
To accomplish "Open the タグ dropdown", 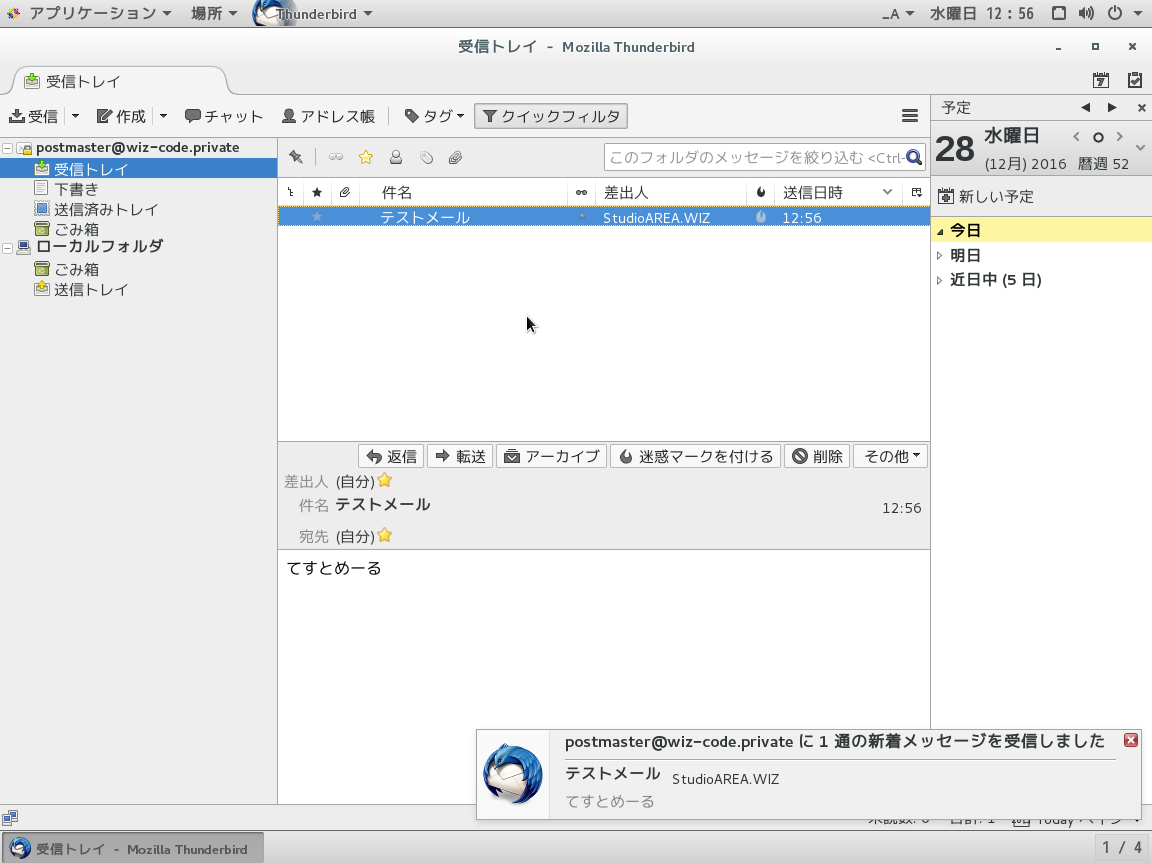I will pyautogui.click(x=434, y=116).
